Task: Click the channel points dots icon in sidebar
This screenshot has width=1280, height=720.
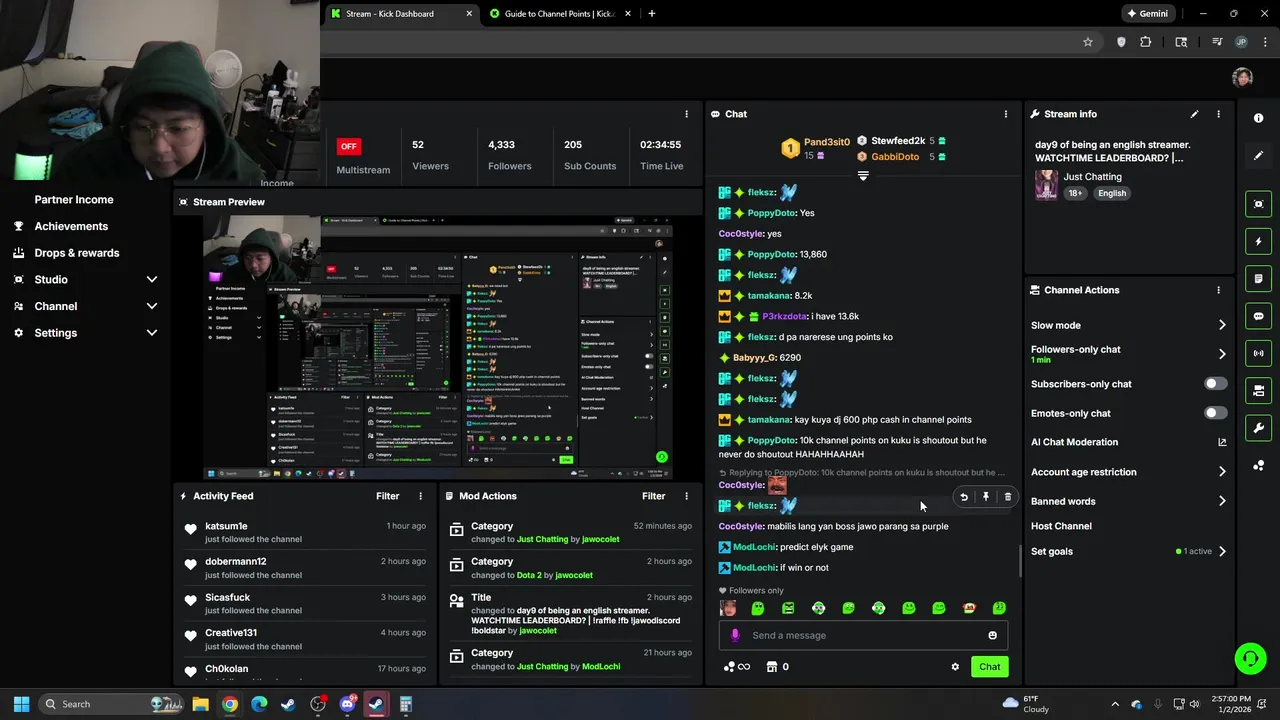Action: (1258, 465)
